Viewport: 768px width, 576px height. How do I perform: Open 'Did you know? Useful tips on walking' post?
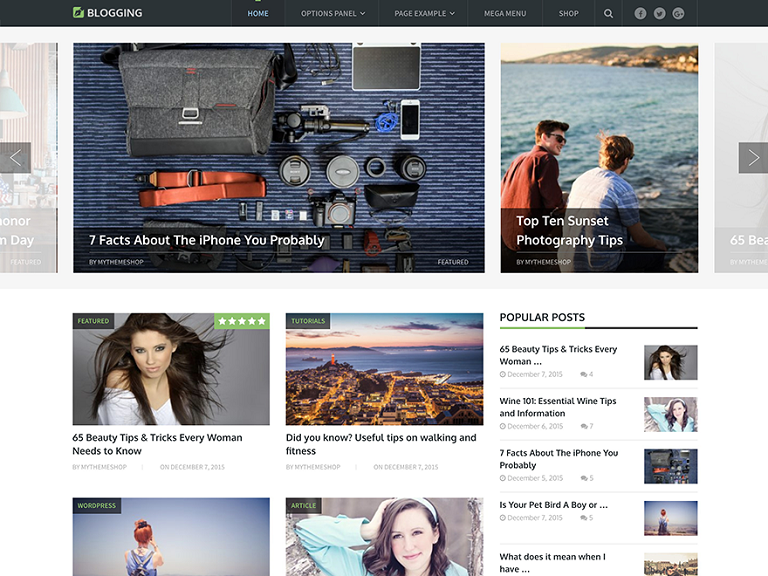381,444
